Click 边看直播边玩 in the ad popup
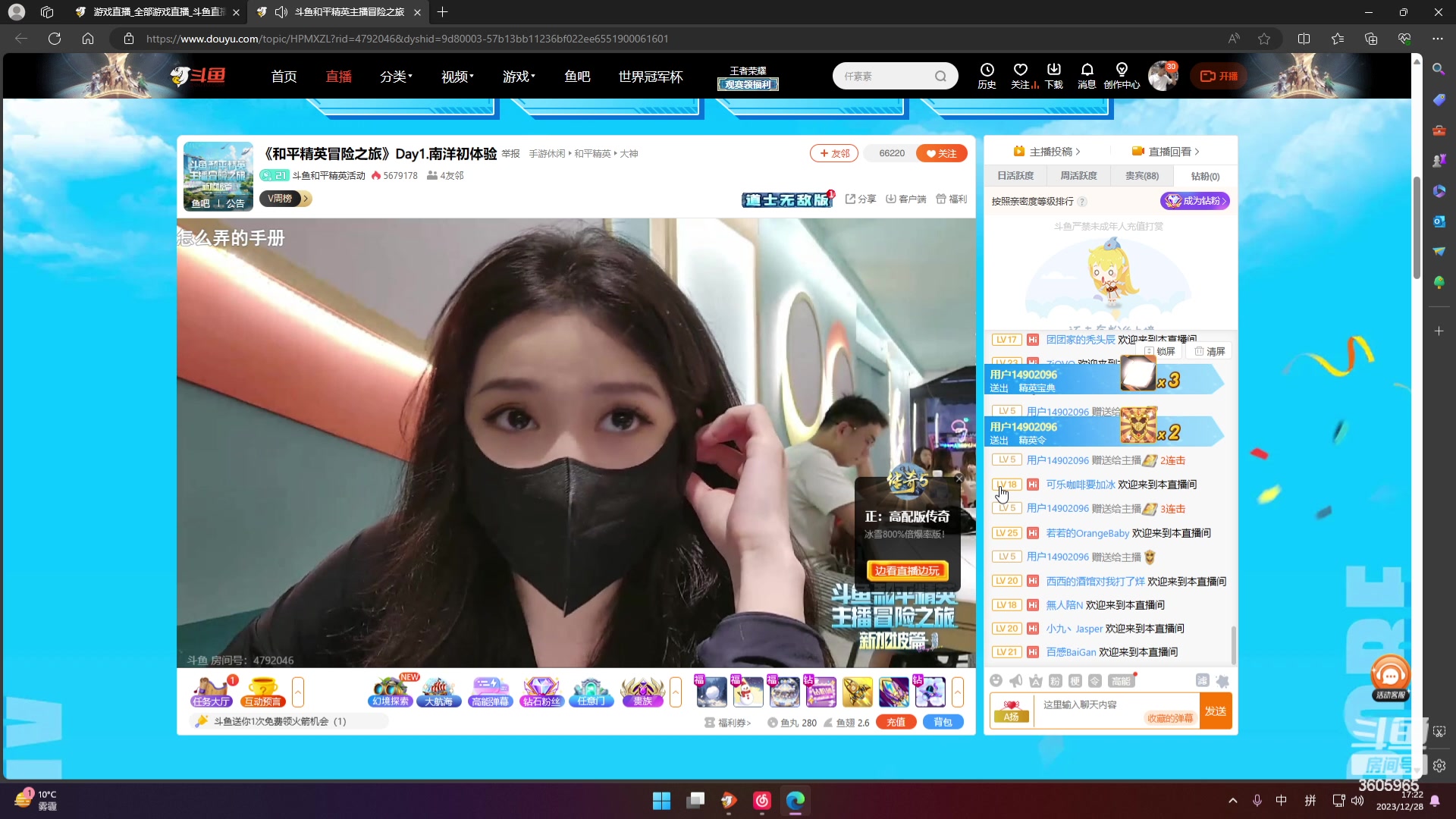Screen dimensions: 1456x819 pos(907,570)
